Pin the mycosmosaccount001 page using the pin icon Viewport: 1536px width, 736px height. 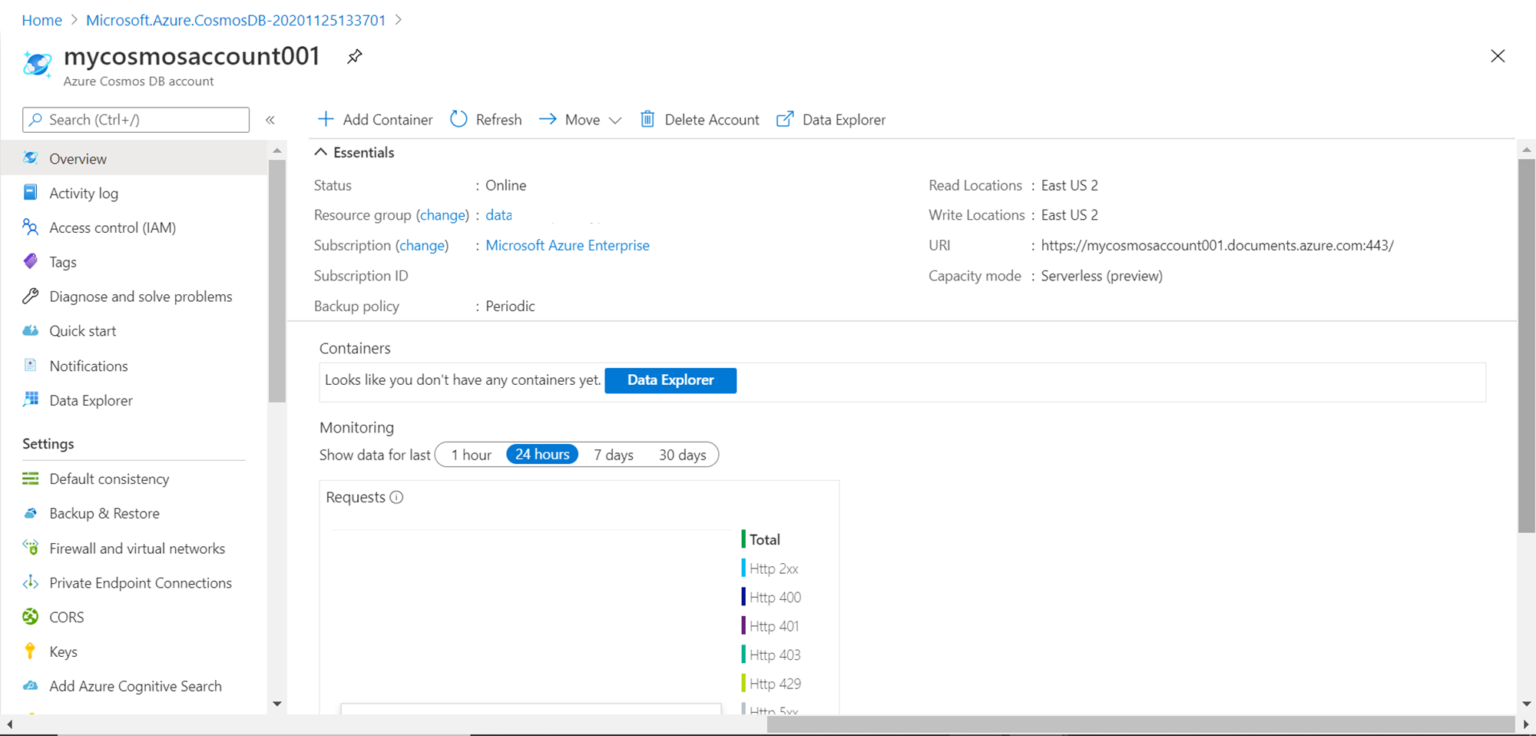354,57
